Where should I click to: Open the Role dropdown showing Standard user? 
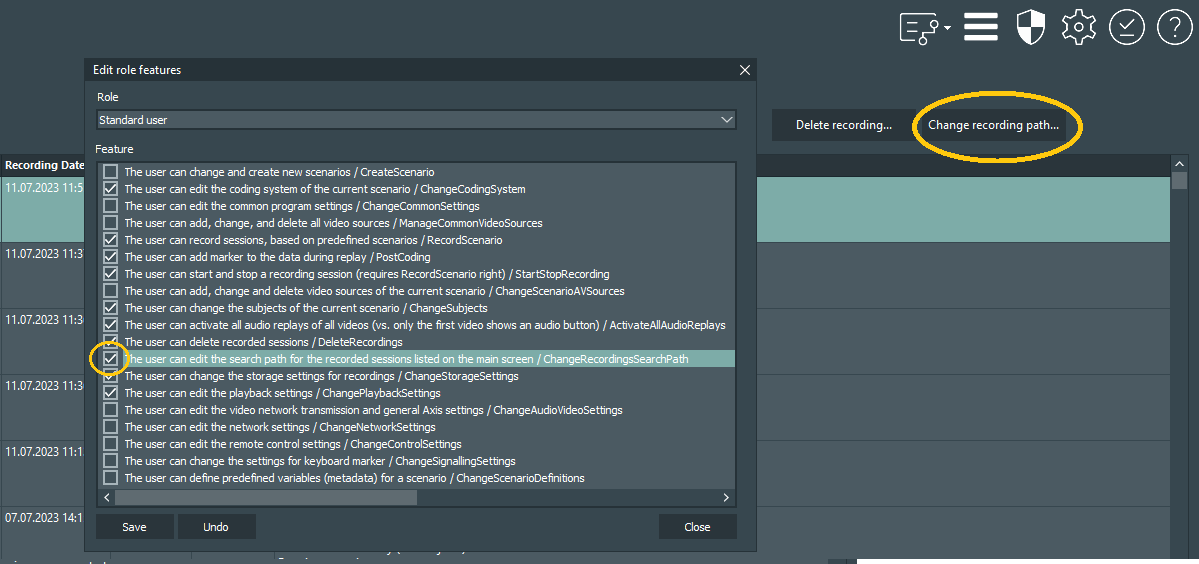click(417, 120)
